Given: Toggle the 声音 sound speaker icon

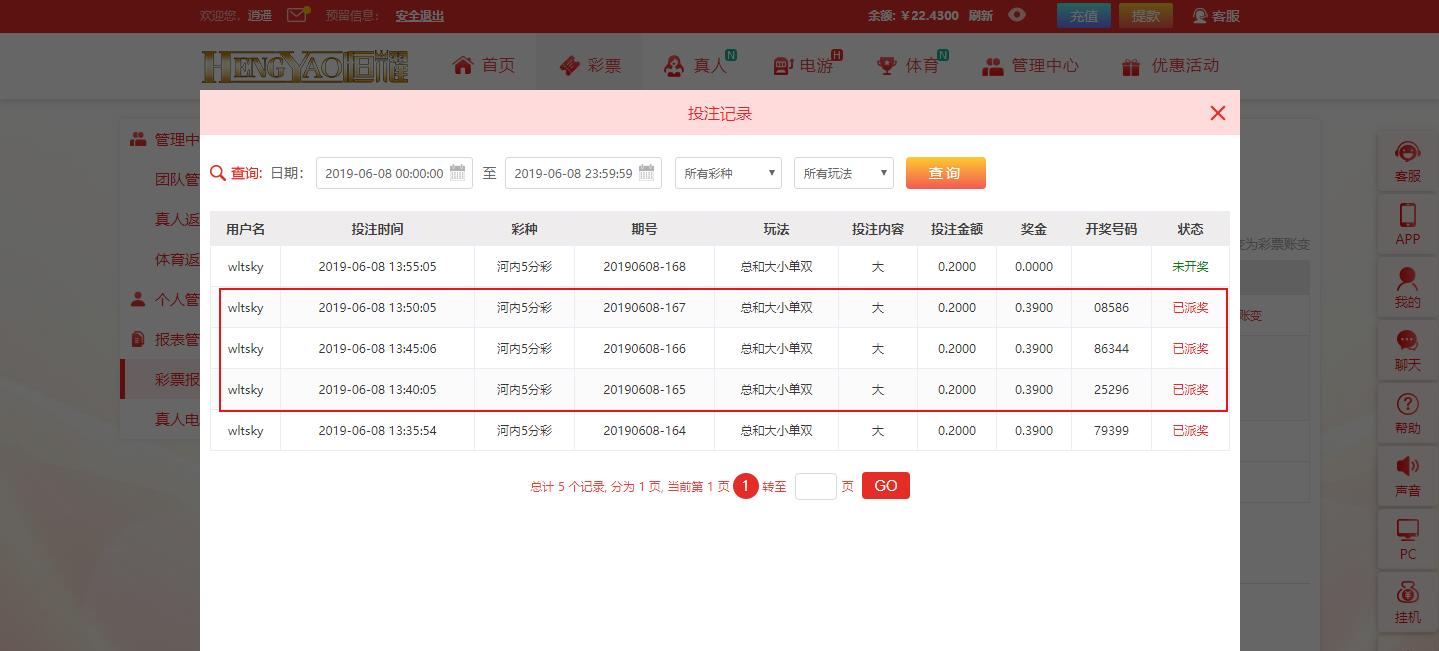Looking at the screenshot, I should pos(1407,468).
